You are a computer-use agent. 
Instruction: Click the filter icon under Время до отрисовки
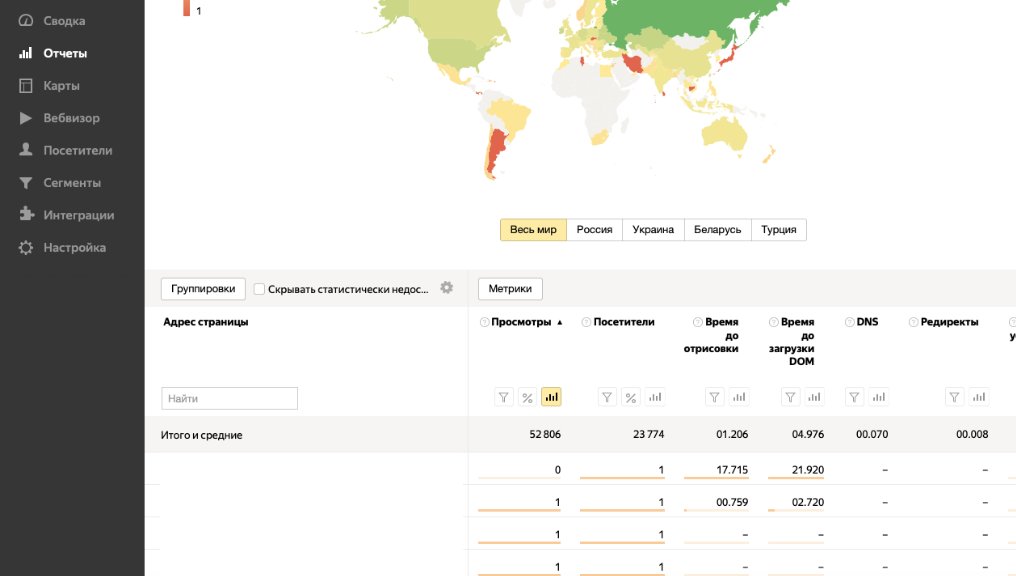point(715,397)
